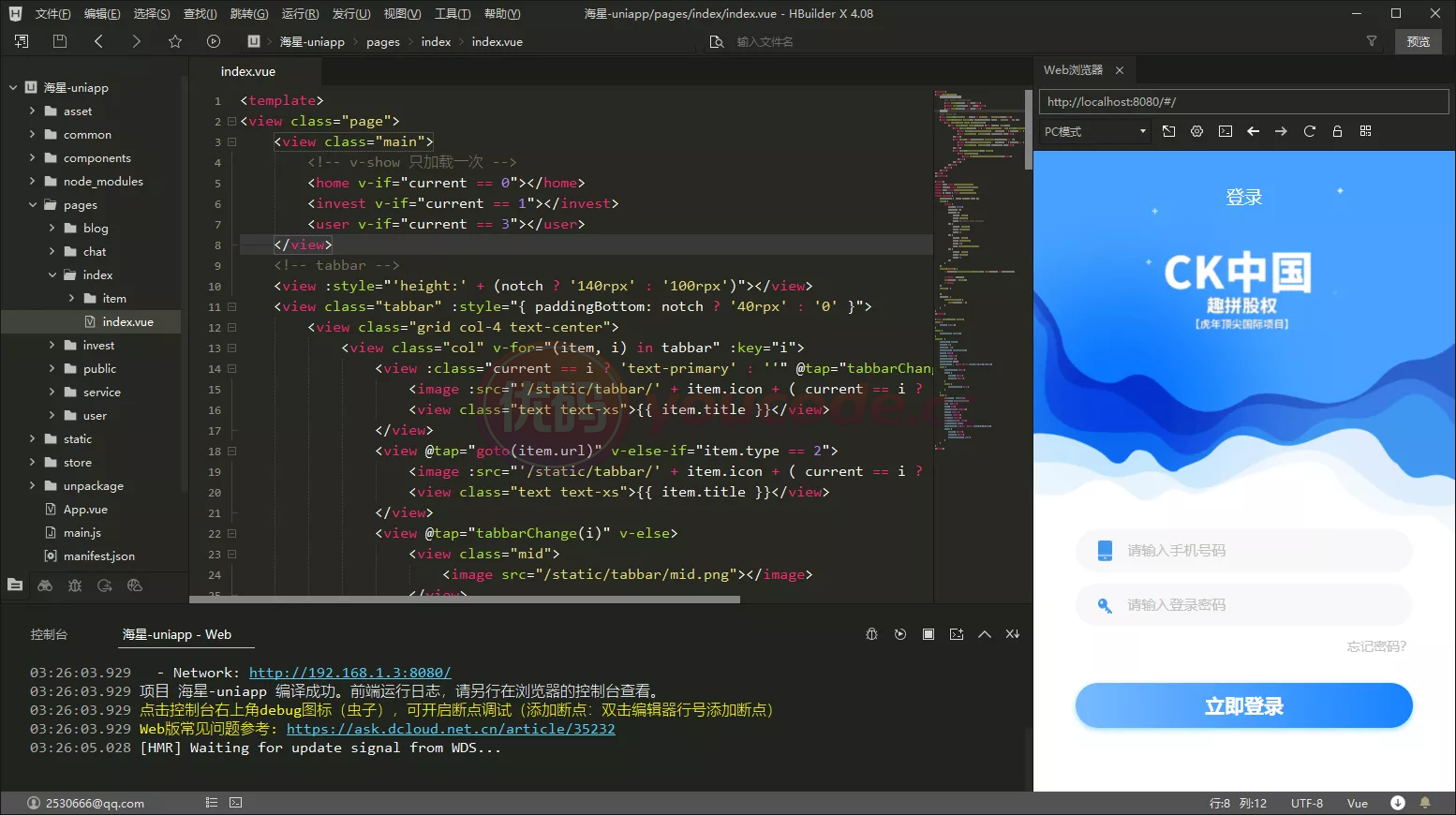Image resolution: width=1456 pixels, height=815 pixels.
Task: Fold the code at line 12
Action: 231,328
